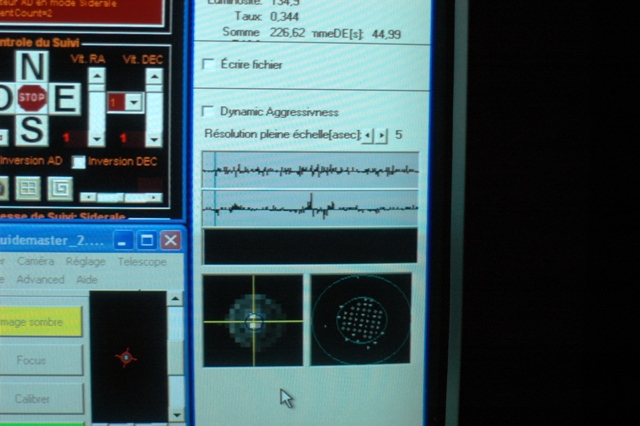
Task: Enable Dynamic Aggressivness checkbox
Action: [x=208, y=111]
